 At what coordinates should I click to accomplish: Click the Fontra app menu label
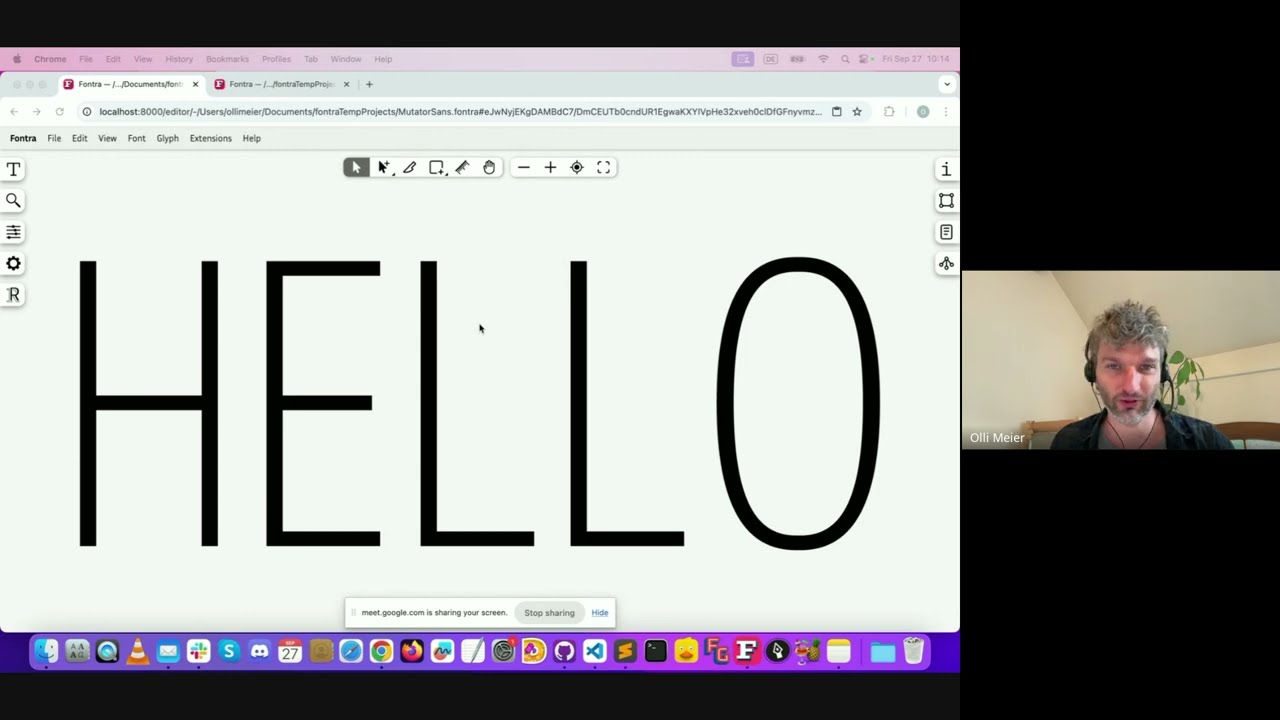[x=23, y=138]
